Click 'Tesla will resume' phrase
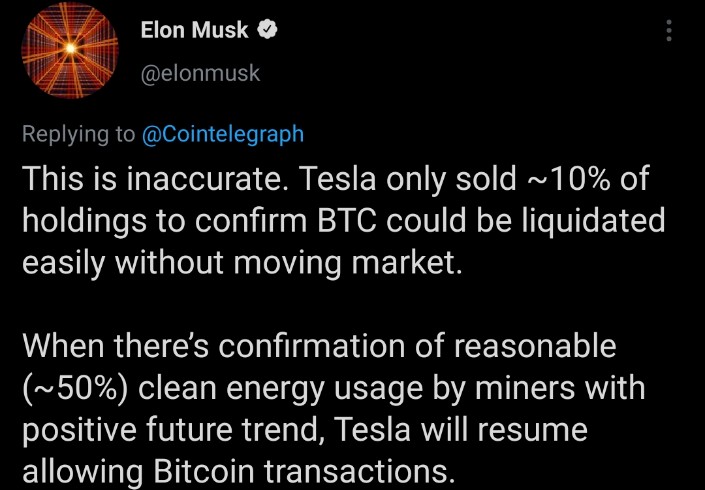Viewport: 705px width, 490px height. pyautogui.click(x=461, y=429)
